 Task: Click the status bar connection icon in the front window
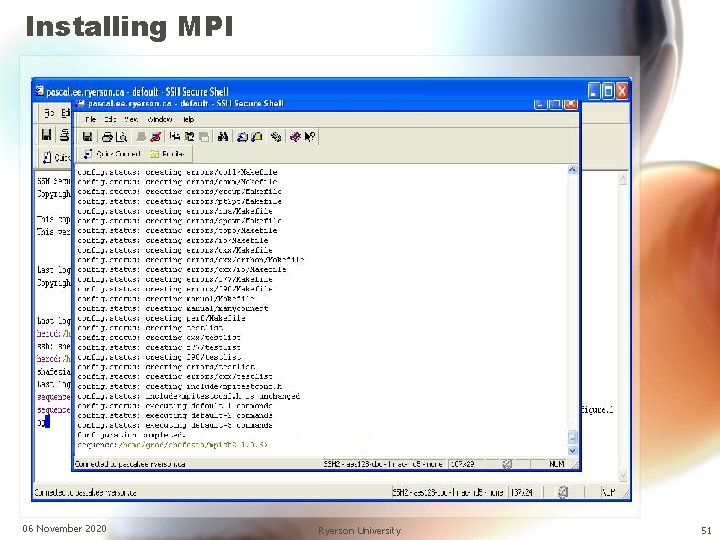tap(506, 464)
